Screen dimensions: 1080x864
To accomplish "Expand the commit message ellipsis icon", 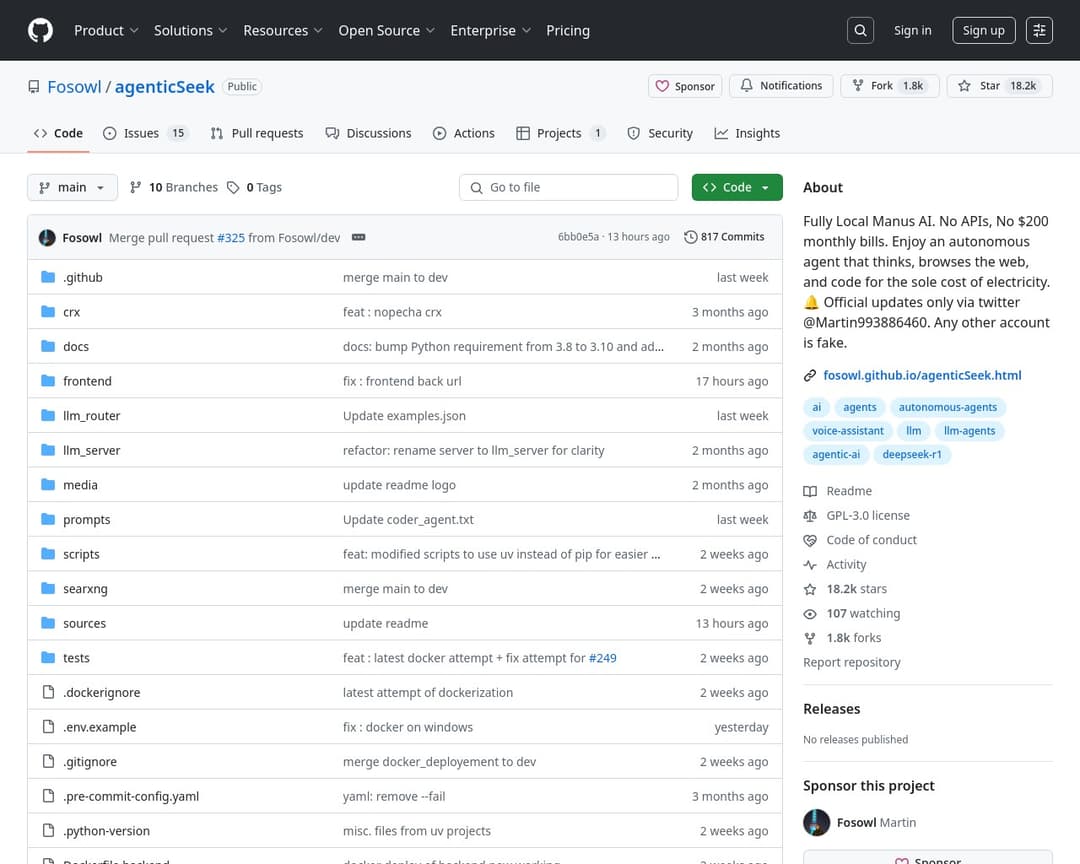I will tap(358, 237).
